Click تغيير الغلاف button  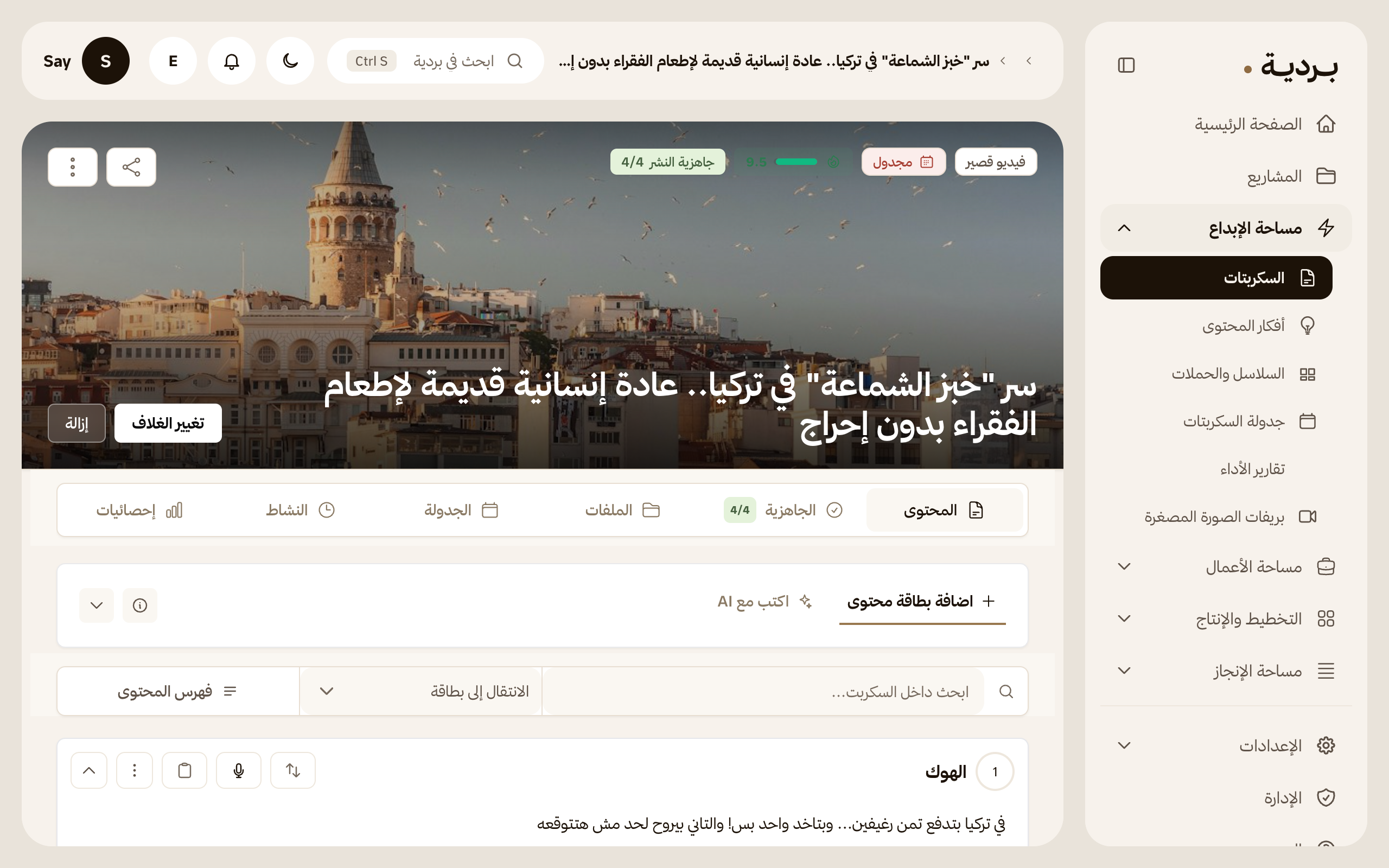pyautogui.click(x=168, y=423)
